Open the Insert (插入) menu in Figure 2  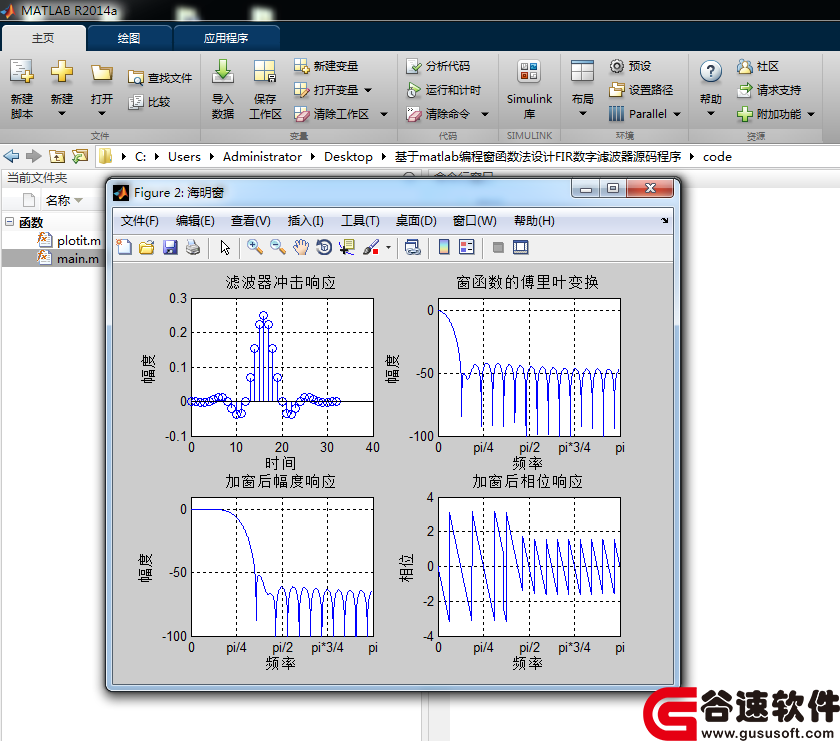pyautogui.click(x=305, y=221)
